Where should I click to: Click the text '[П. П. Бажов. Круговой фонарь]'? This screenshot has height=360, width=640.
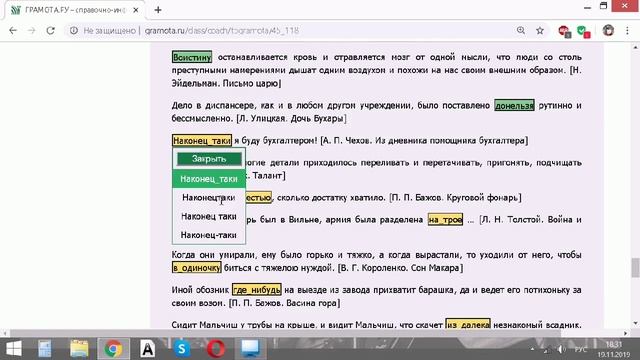[x=455, y=198]
